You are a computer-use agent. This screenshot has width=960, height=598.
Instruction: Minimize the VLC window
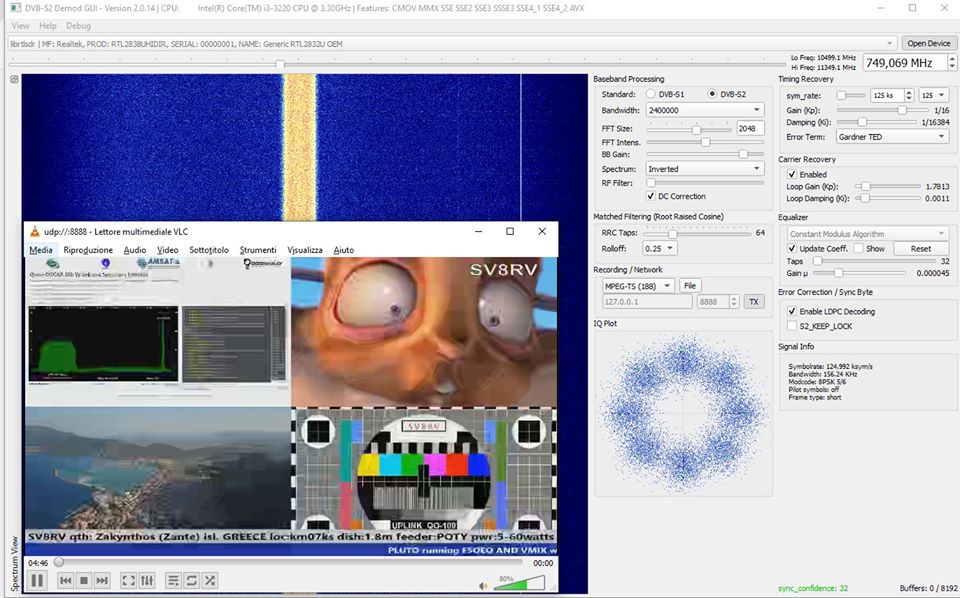click(x=479, y=231)
